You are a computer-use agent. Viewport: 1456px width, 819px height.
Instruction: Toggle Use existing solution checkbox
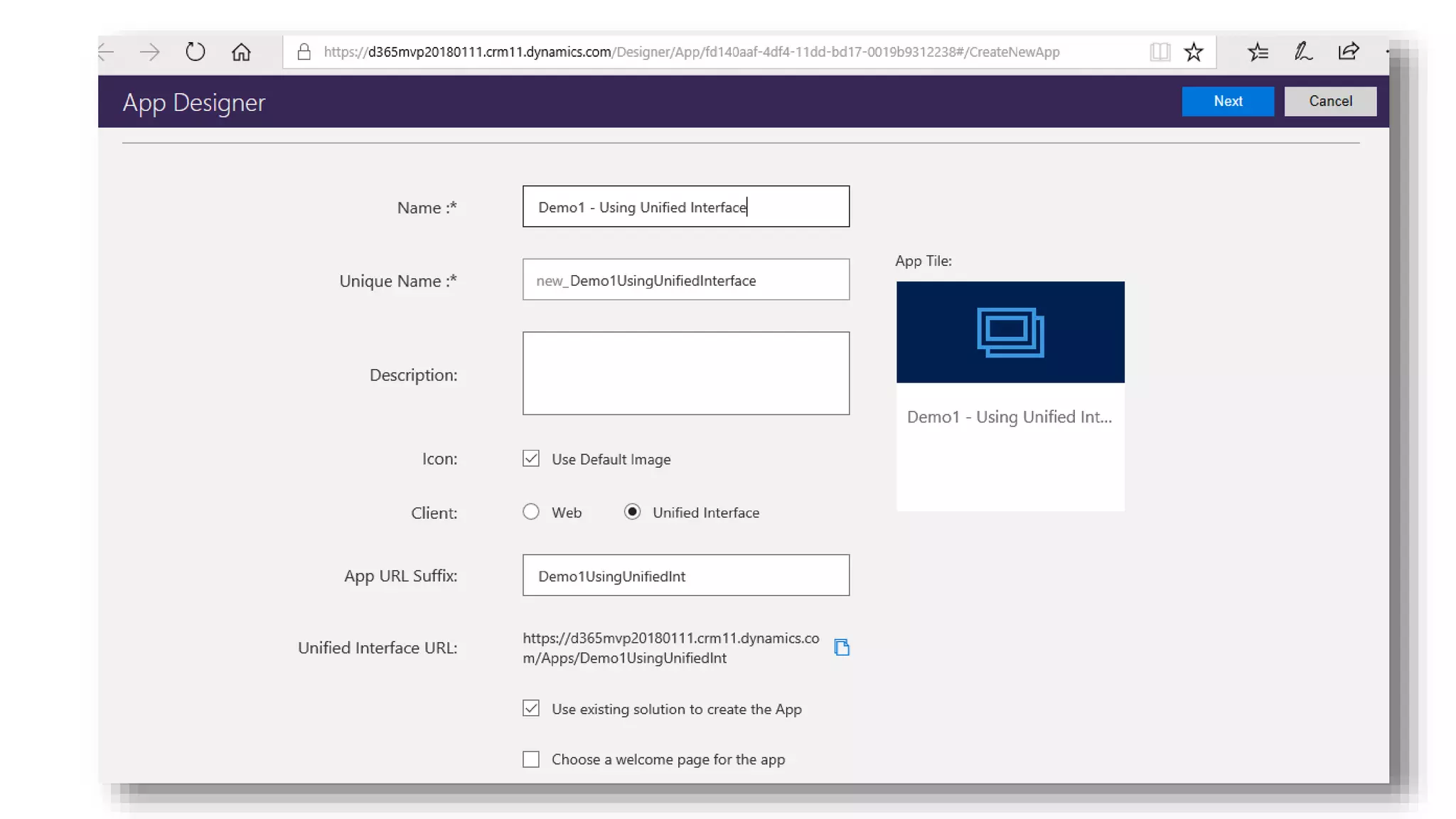[531, 708]
